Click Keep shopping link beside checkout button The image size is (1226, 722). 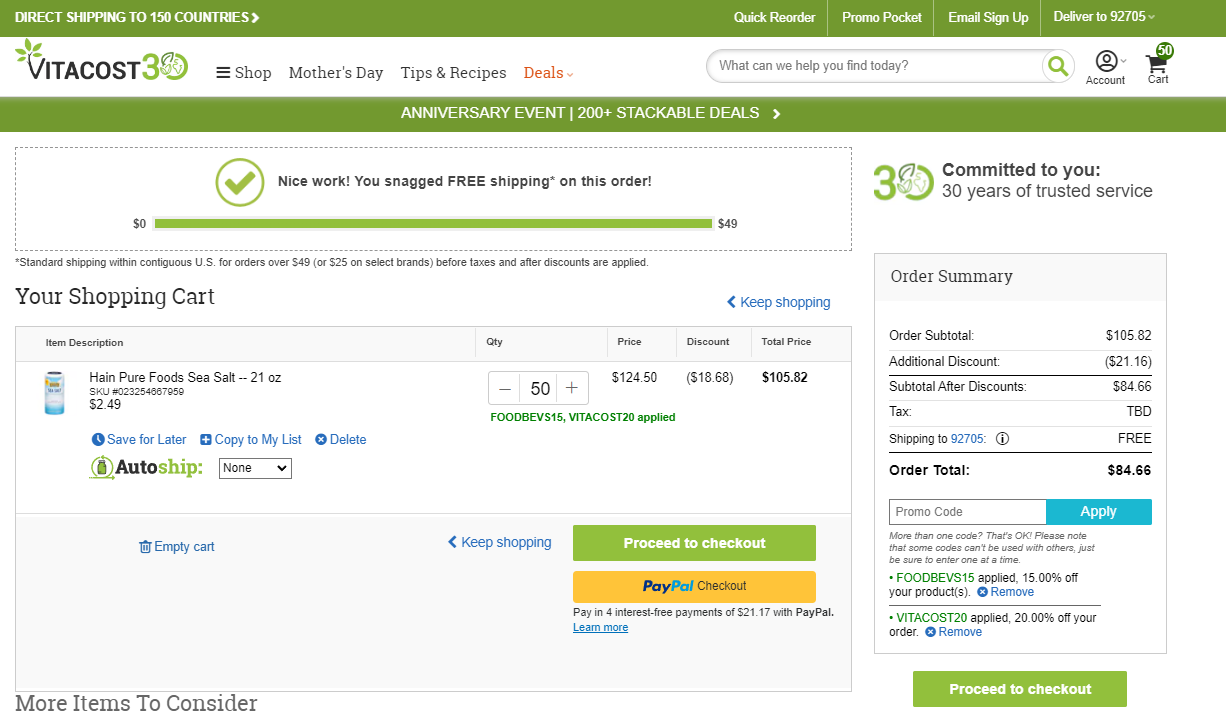(x=499, y=542)
